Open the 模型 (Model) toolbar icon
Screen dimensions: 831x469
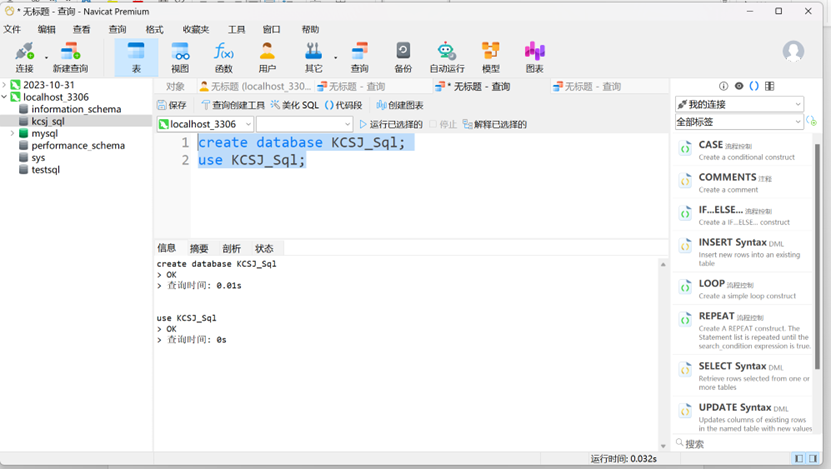pyautogui.click(x=490, y=56)
